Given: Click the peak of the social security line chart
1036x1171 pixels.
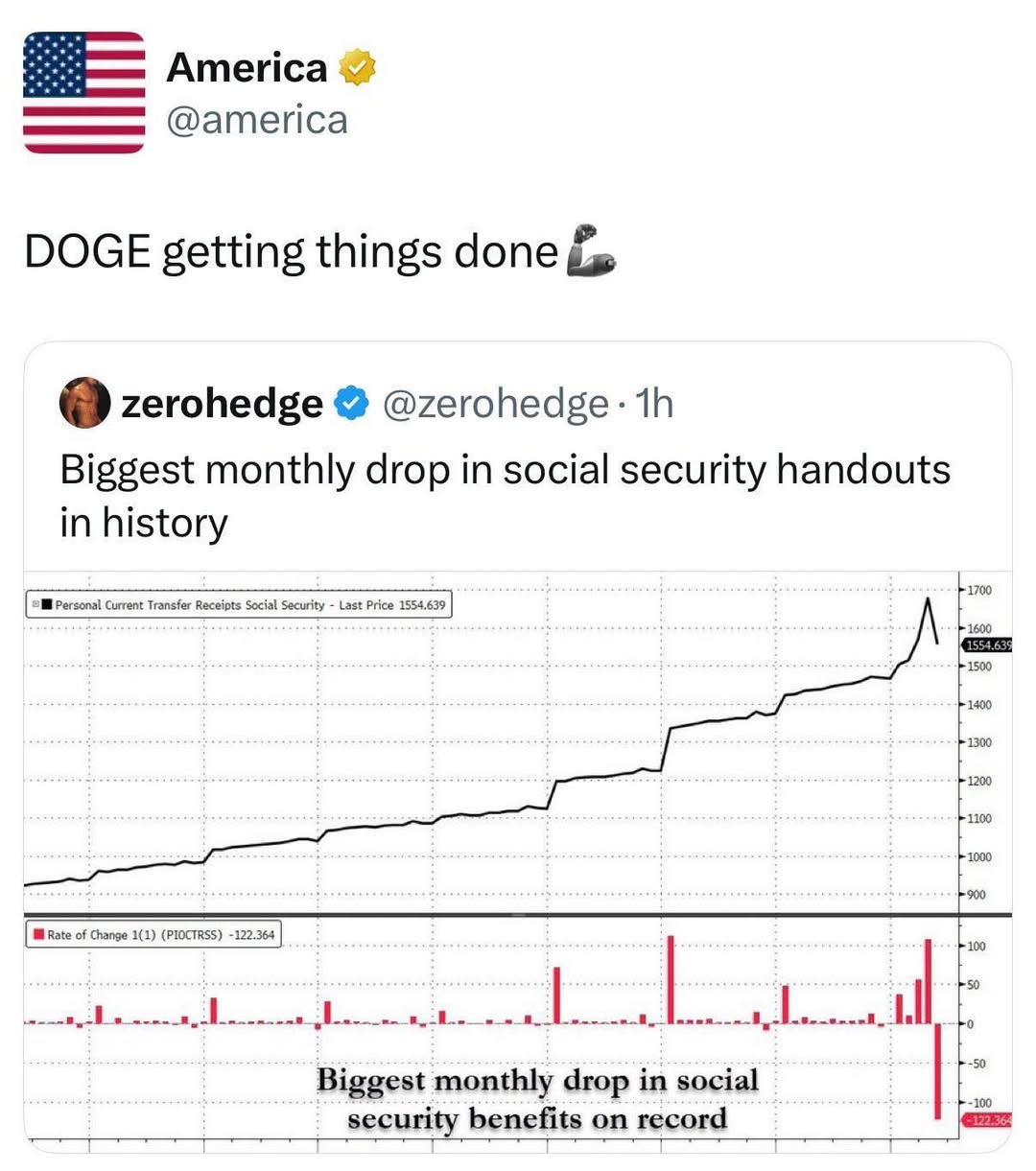Looking at the screenshot, I should (x=928, y=598).
